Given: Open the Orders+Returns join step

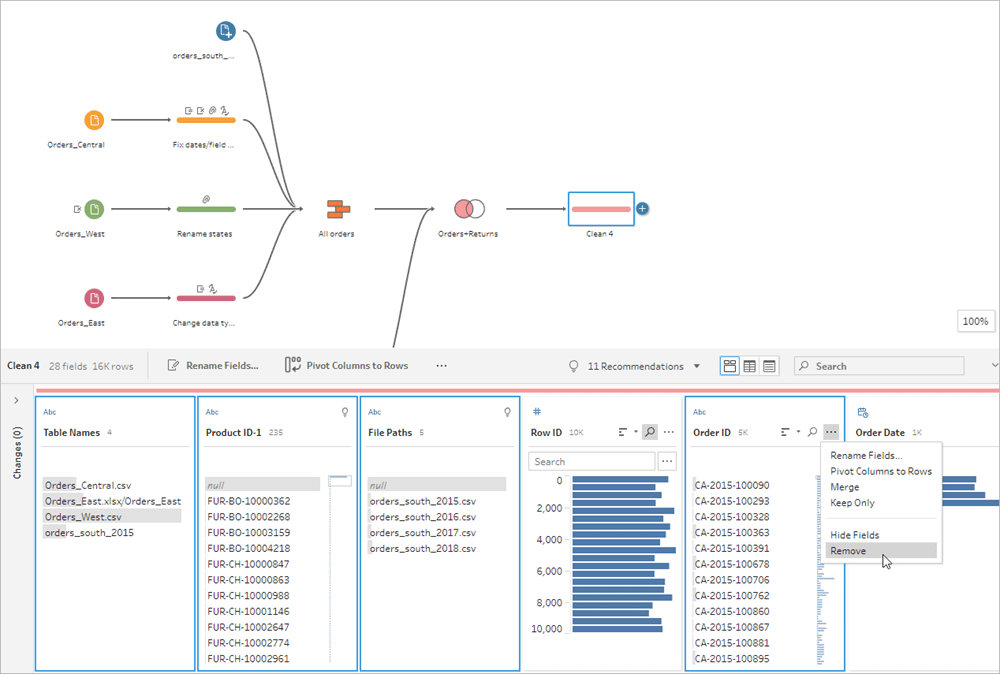Looking at the screenshot, I should [x=469, y=209].
